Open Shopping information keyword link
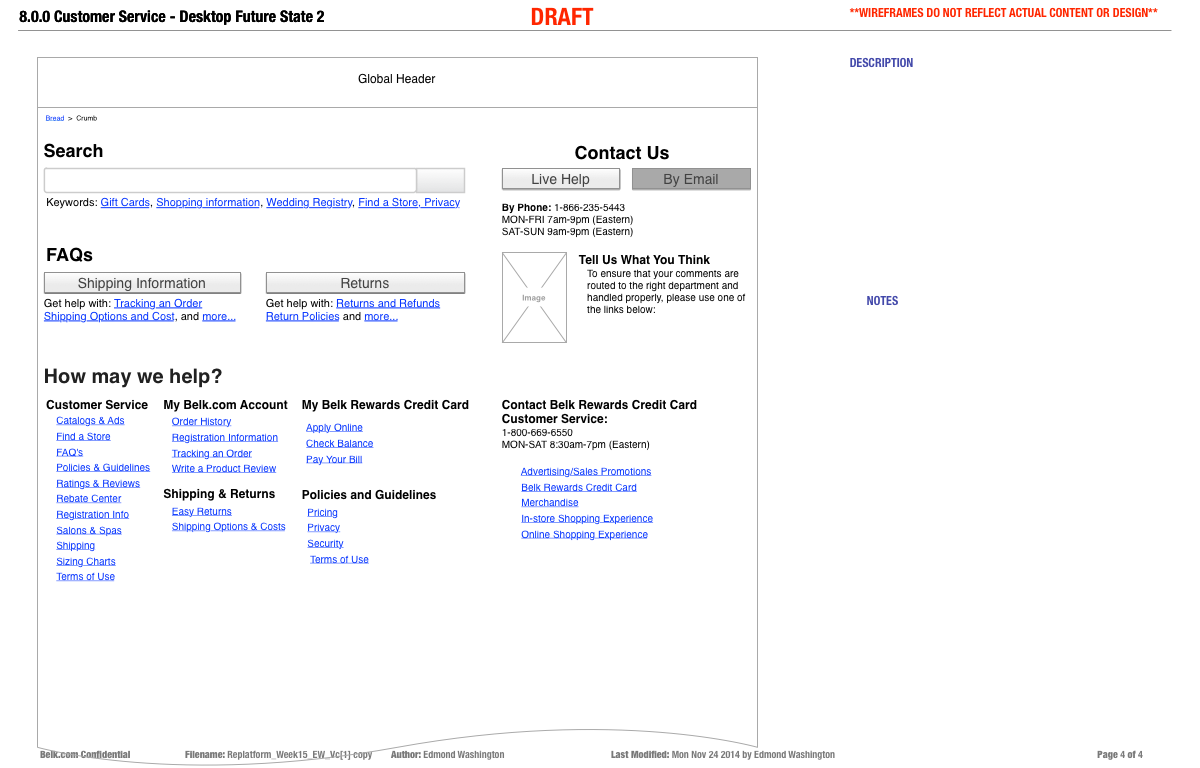This screenshot has height=768, width=1200. point(208,202)
